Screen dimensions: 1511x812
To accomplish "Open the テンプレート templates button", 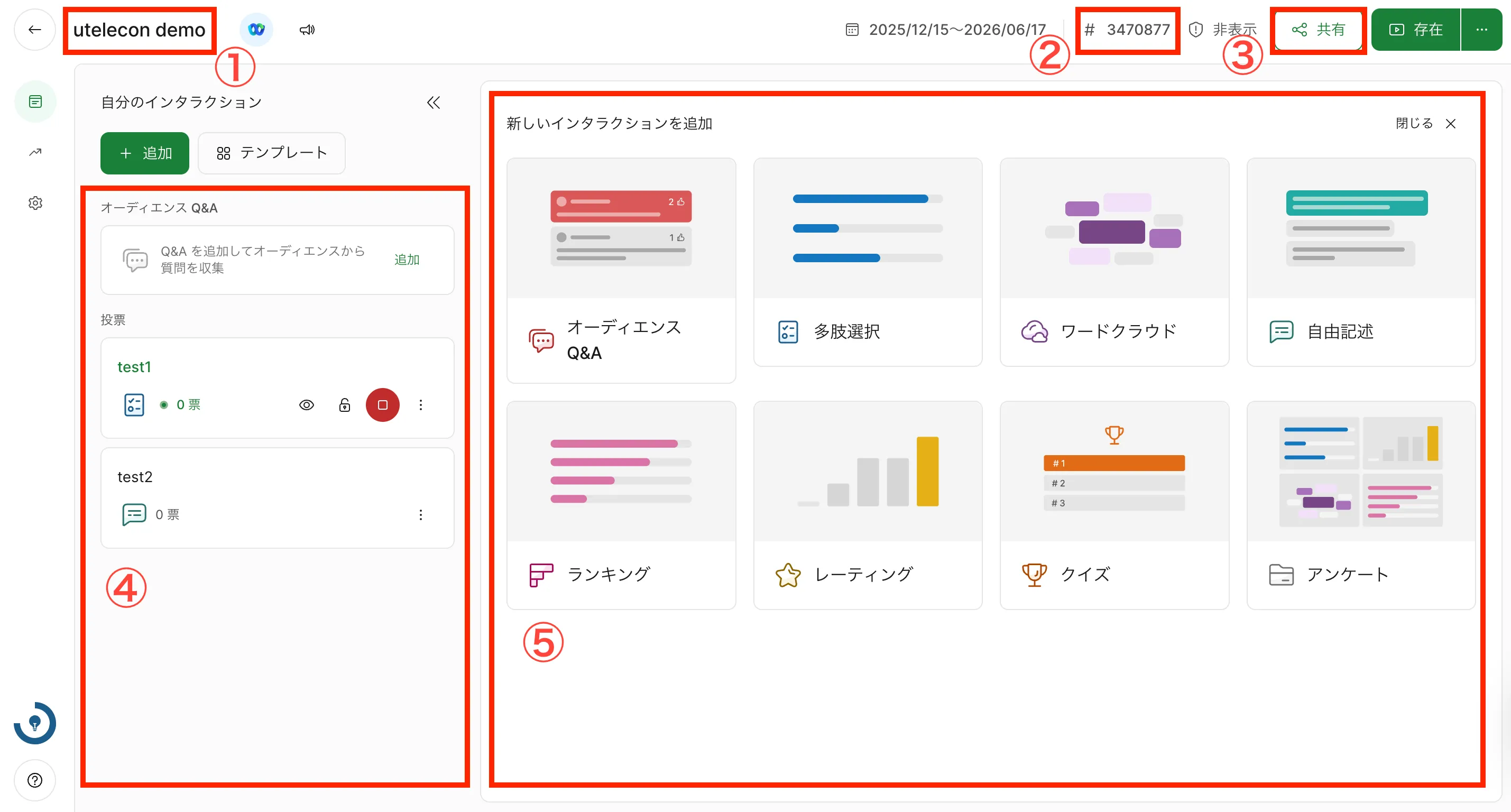I will pyautogui.click(x=272, y=153).
